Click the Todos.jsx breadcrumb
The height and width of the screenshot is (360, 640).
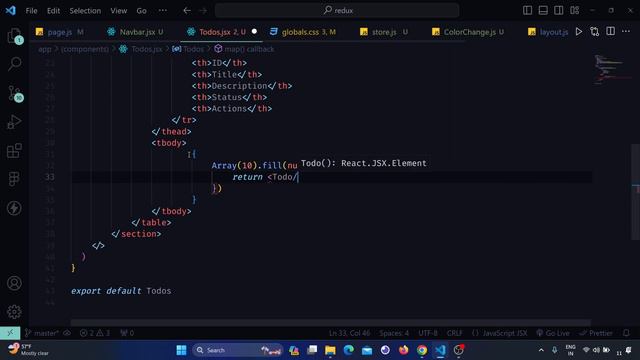pos(141,49)
